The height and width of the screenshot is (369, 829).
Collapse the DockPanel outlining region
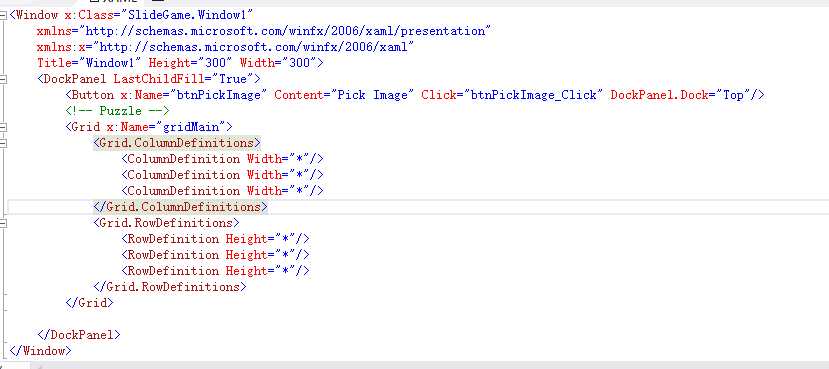(3, 79)
